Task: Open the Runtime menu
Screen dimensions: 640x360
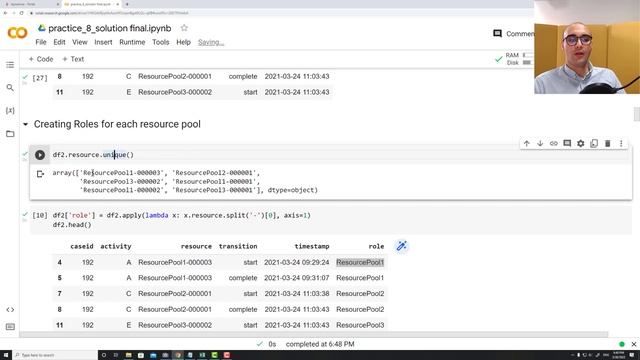Action: click(x=132, y=42)
